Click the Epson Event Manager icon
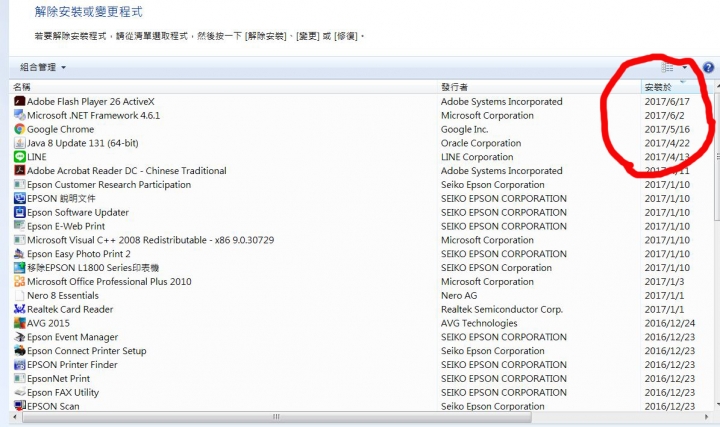 pos(19,337)
